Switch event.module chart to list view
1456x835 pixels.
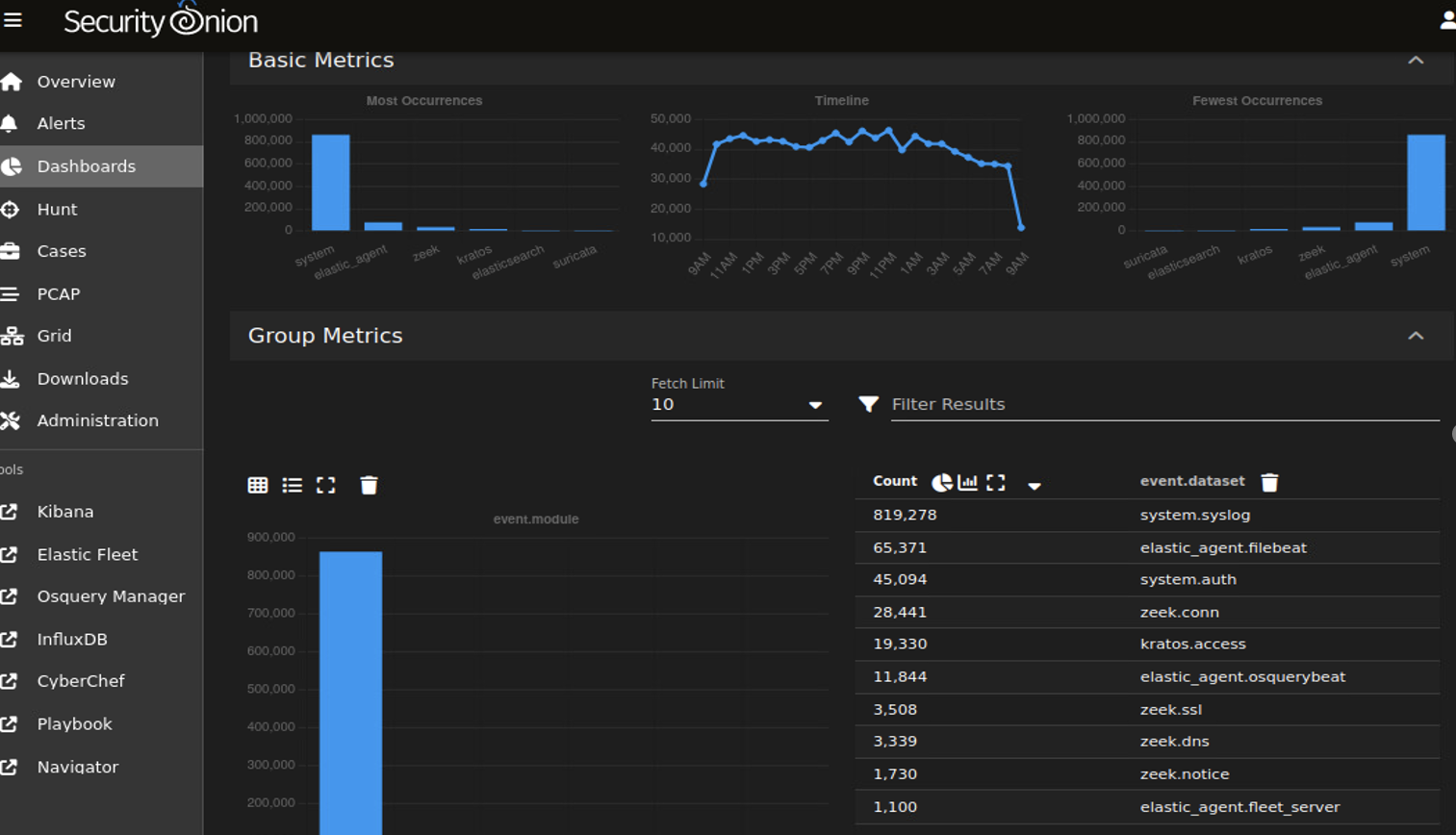[292, 485]
